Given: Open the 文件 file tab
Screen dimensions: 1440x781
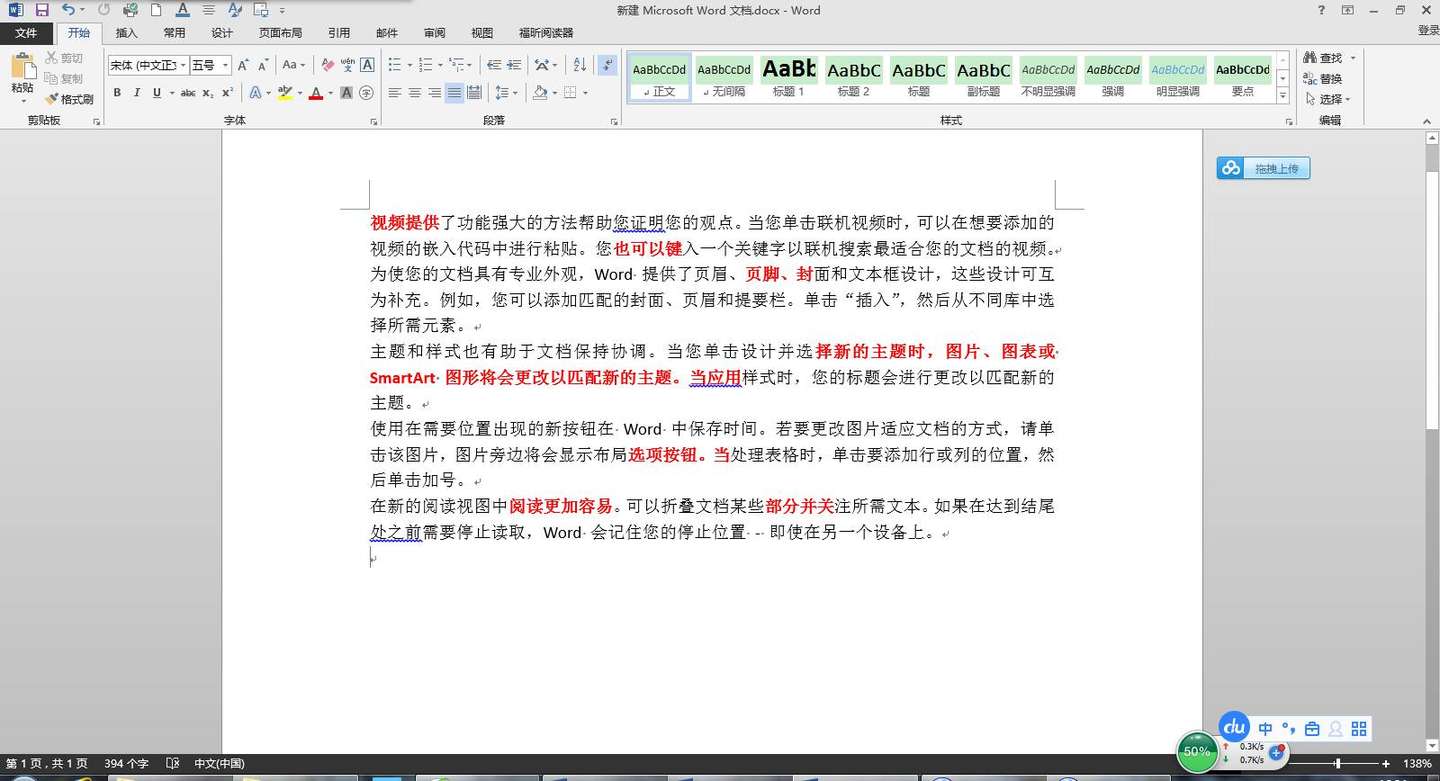Looking at the screenshot, I should pos(26,33).
